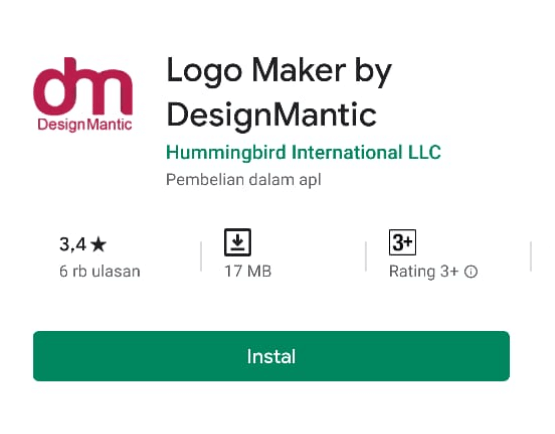Tap the DesignMantic wordmark under the logo
Image resolution: width=555 pixels, height=434 pixels.
[x=85, y=125]
